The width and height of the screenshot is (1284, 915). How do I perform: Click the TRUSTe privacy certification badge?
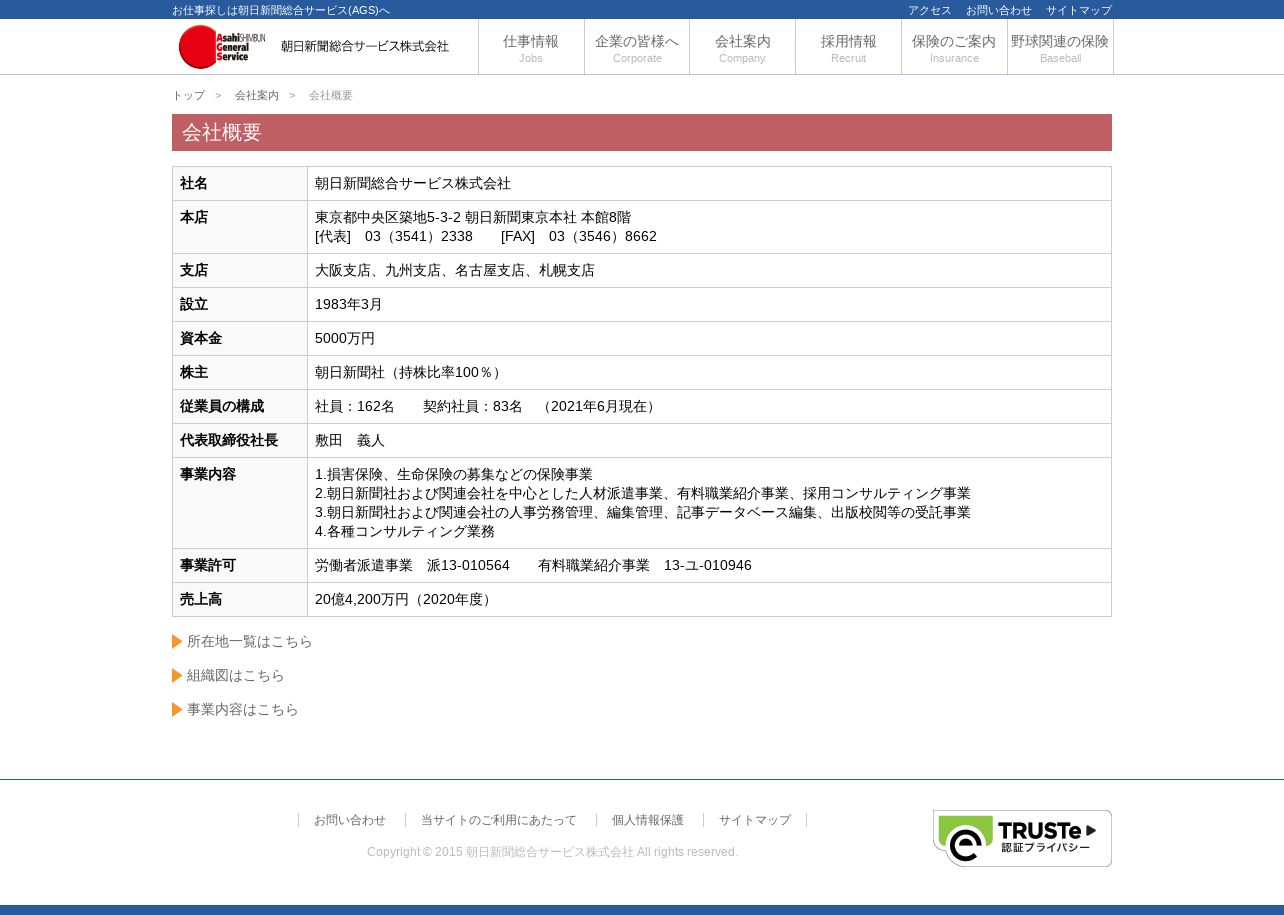pyautogui.click(x=1022, y=838)
